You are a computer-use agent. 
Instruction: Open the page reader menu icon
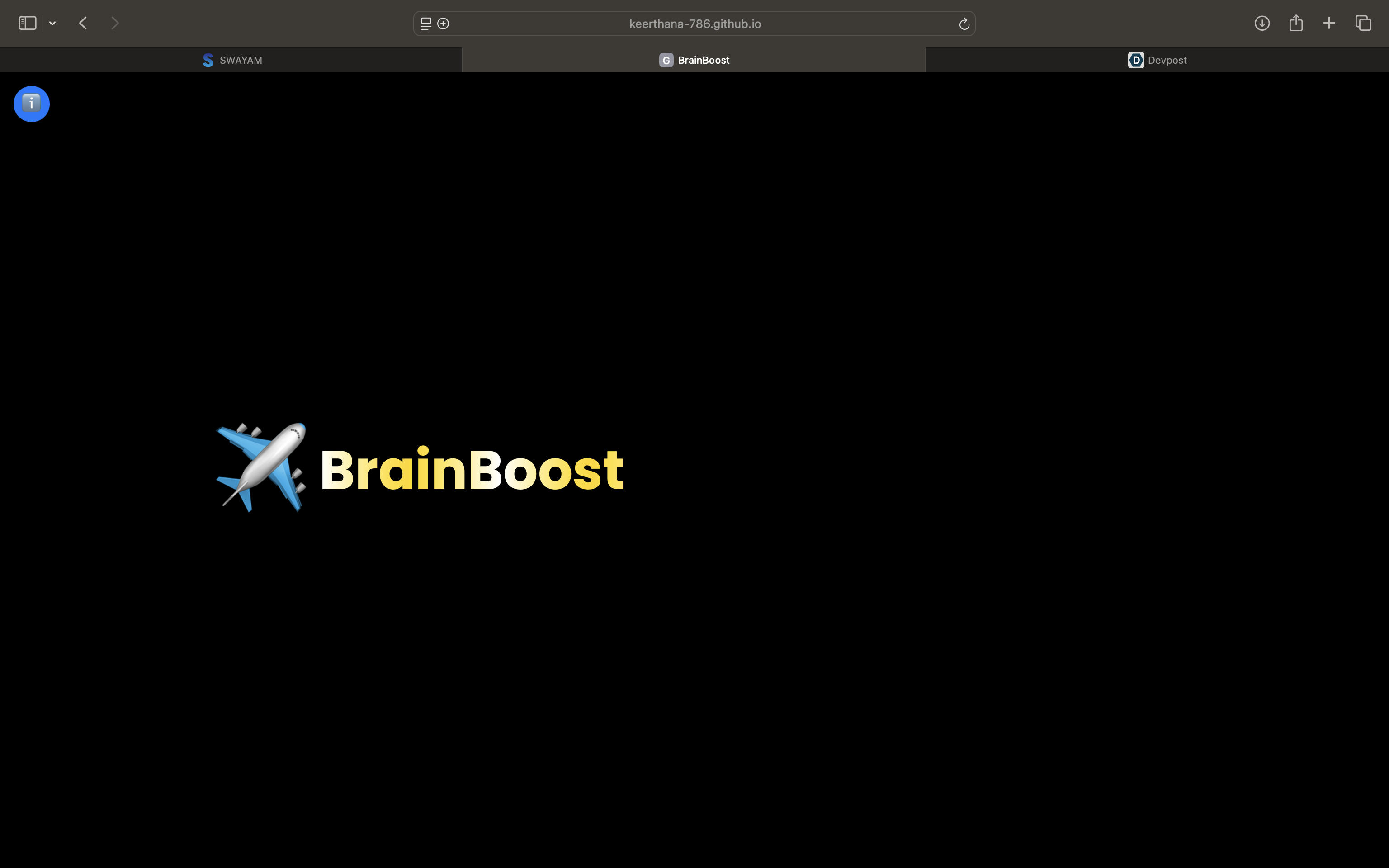point(426,24)
